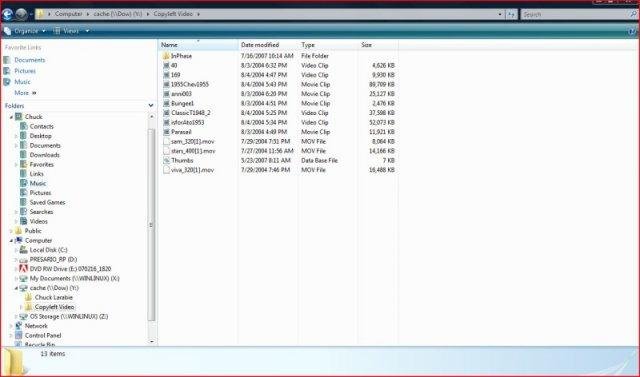Open the address bar history dropdown

[x=500, y=14]
